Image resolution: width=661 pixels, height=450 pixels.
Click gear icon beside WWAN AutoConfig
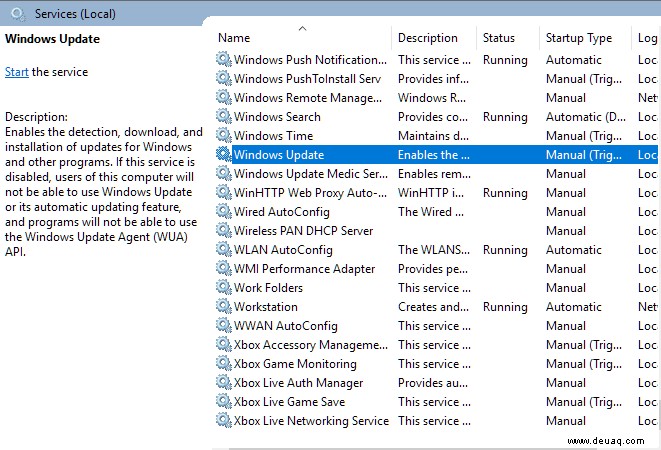tap(224, 325)
